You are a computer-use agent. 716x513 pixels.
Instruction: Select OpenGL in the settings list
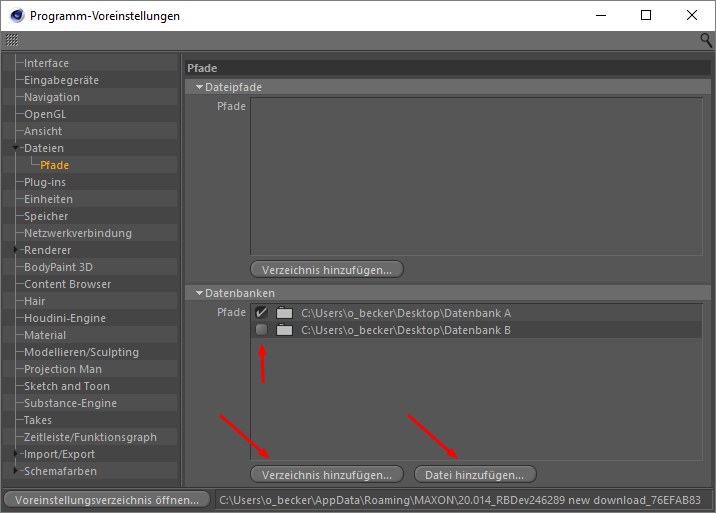coord(44,114)
